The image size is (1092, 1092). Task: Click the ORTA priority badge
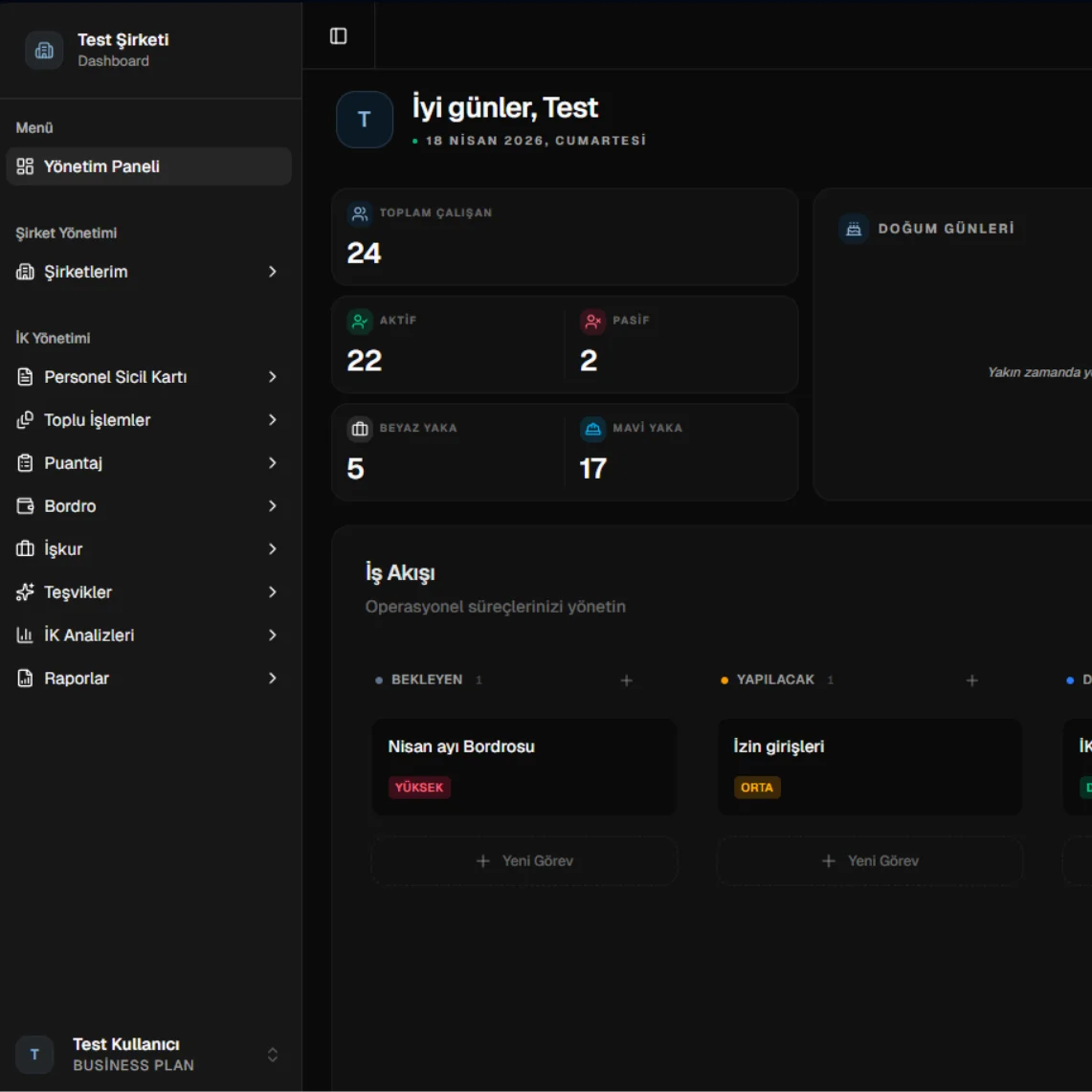[757, 788]
